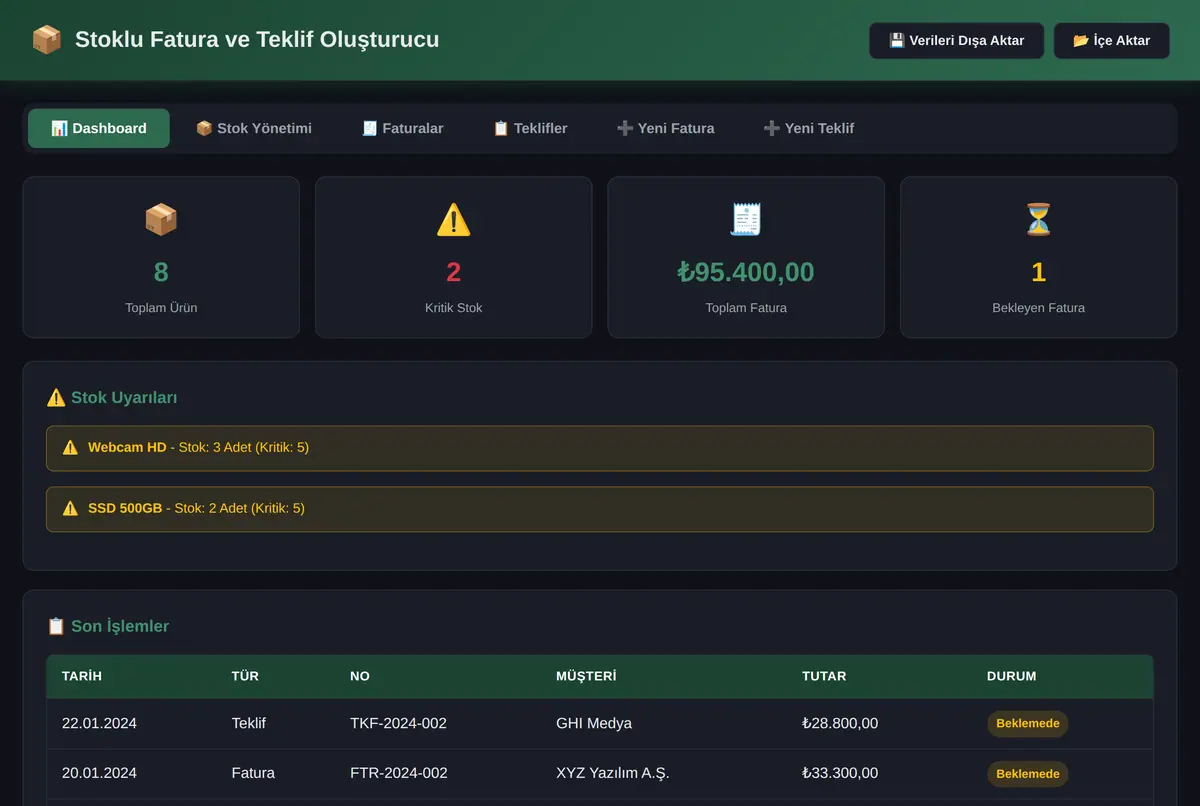Click the Verileri Dışa Aktar button
Image resolution: width=1200 pixels, height=806 pixels.
pos(957,41)
